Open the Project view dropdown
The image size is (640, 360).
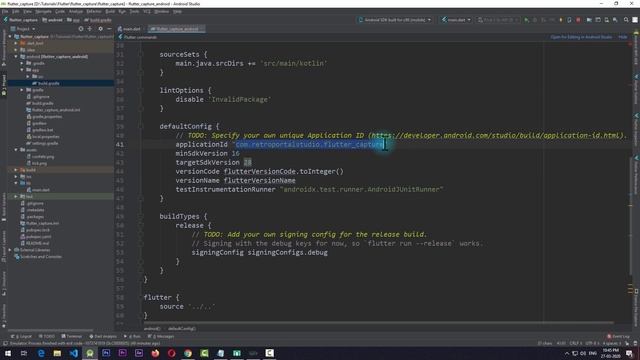pos(23,29)
